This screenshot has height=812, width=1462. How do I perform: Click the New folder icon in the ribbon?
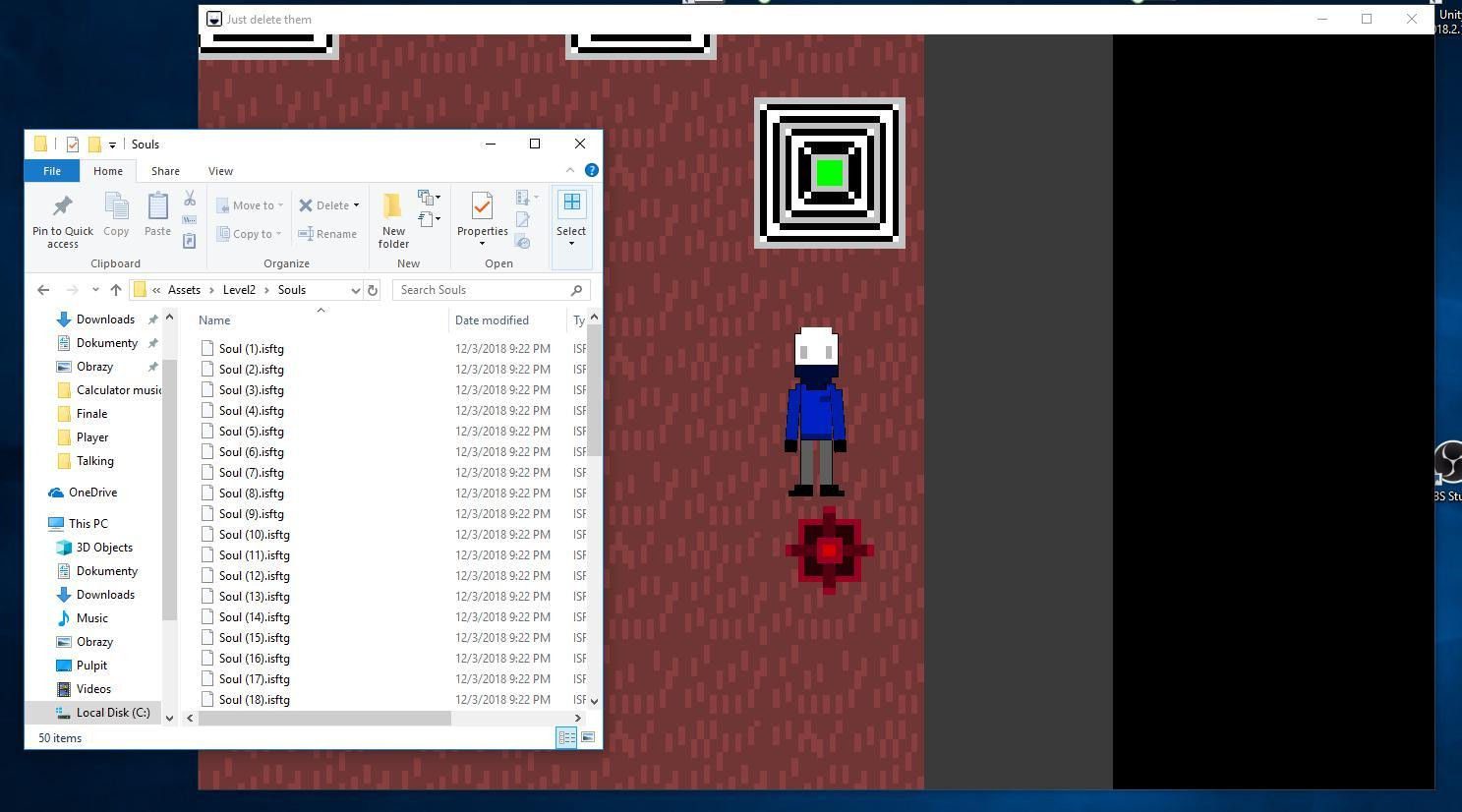click(392, 205)
